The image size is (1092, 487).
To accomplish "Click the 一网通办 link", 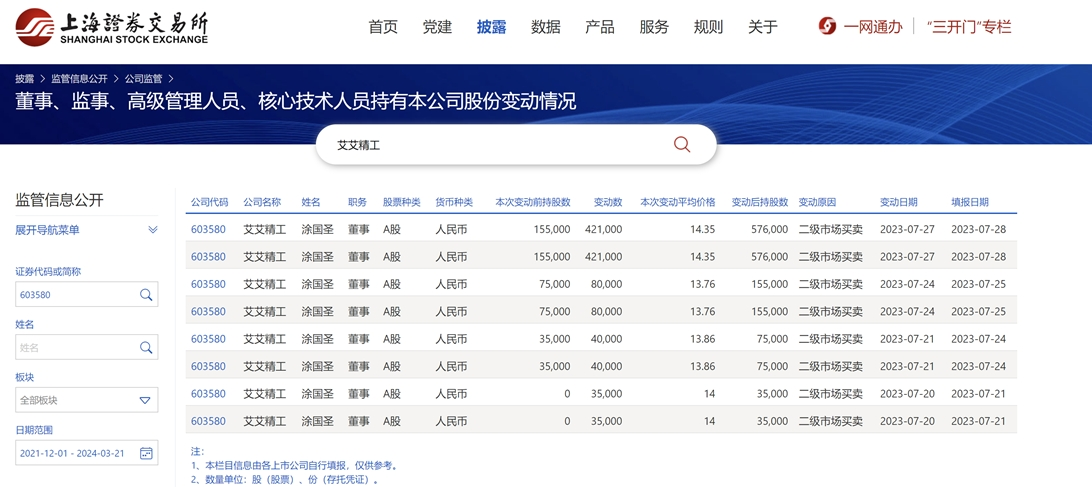I will pyautogui.click(x=873, y=27).
